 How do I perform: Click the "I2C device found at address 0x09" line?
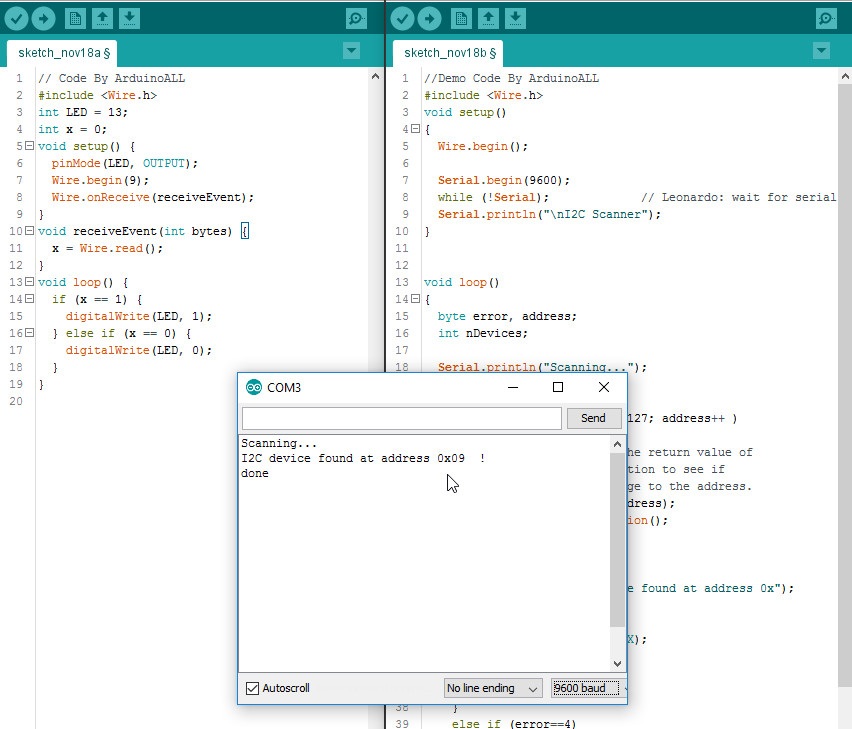363,458
